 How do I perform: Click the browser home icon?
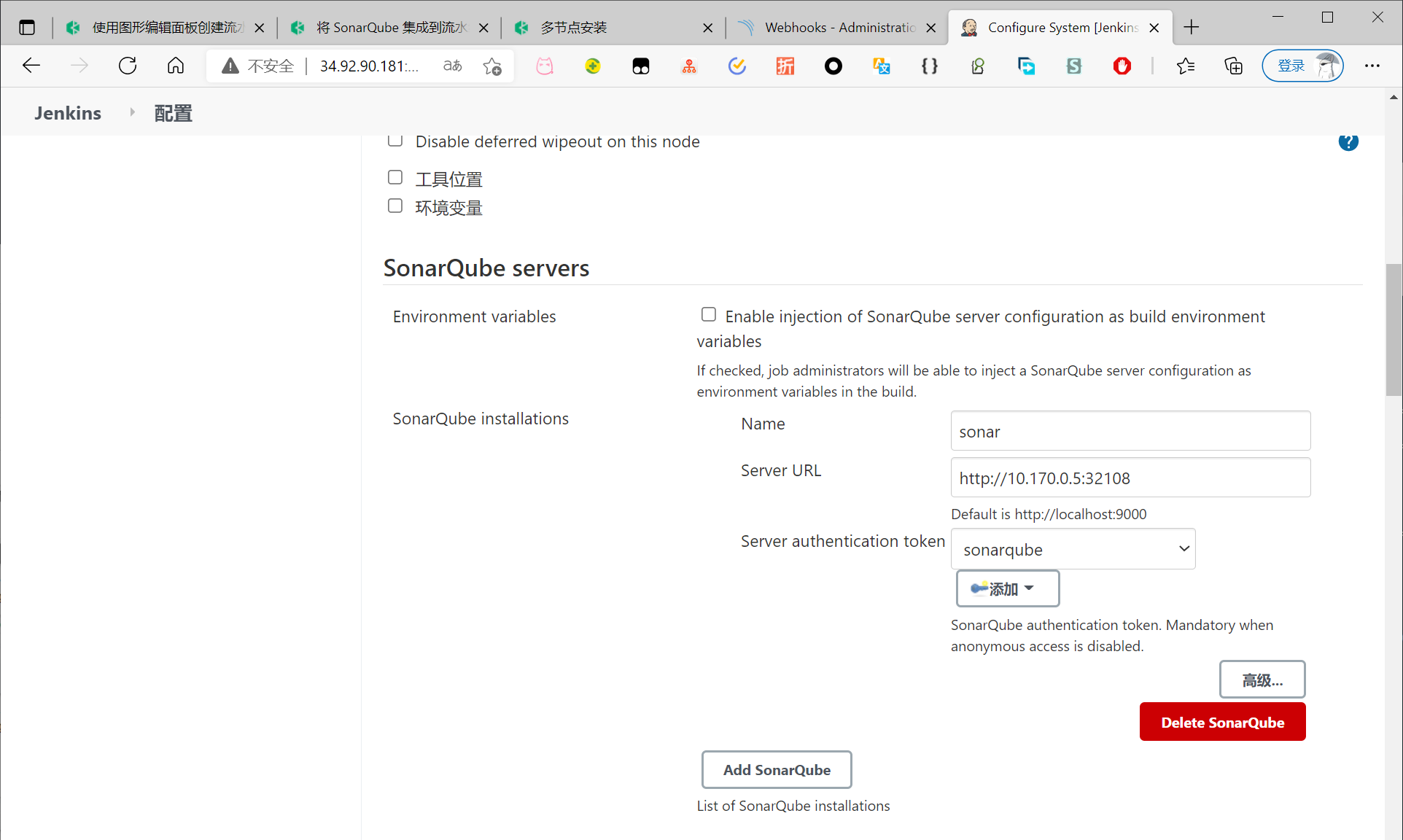tap(176, 66)
